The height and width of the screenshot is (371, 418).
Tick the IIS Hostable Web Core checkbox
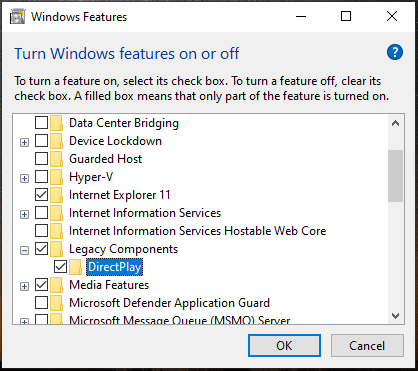click(x=41, y=231)
